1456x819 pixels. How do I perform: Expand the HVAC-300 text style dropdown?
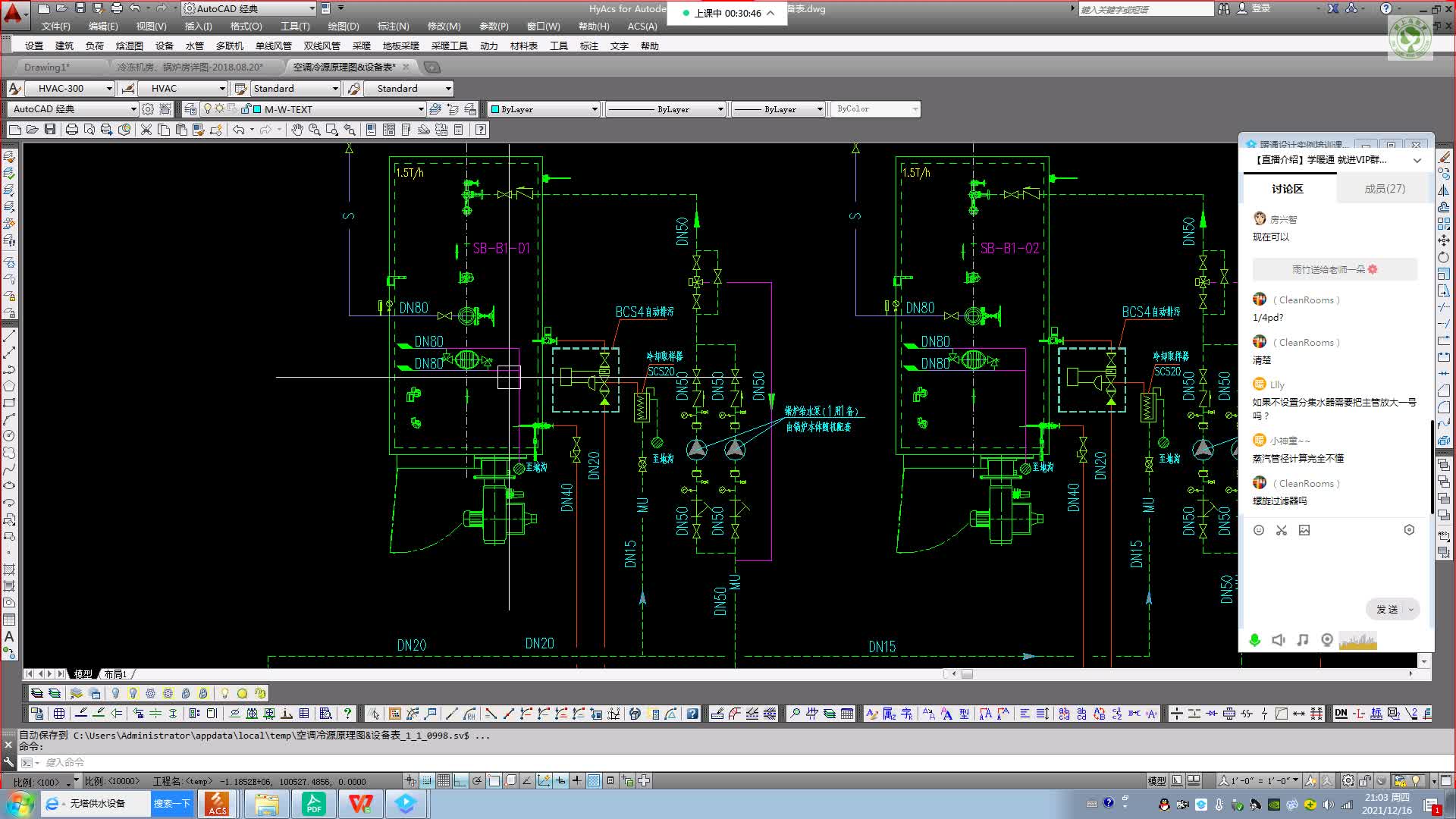click(x=108, y=89)
